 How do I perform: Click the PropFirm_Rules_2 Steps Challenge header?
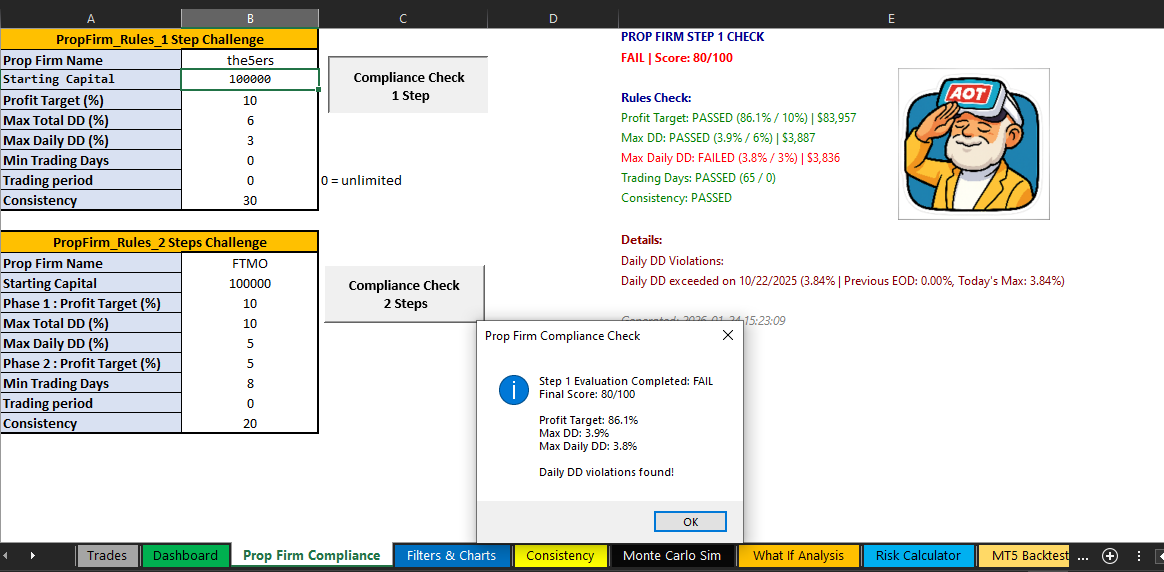160,243
